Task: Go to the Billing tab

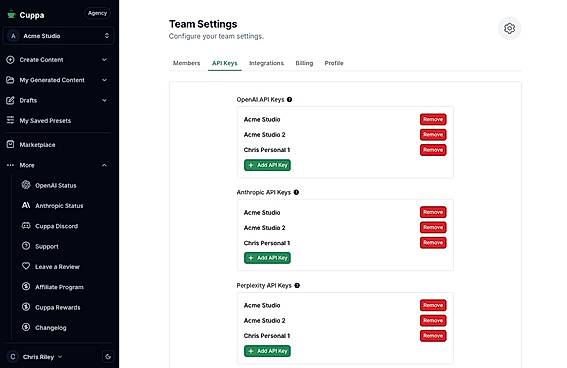Action: click(x=304, y=63)
